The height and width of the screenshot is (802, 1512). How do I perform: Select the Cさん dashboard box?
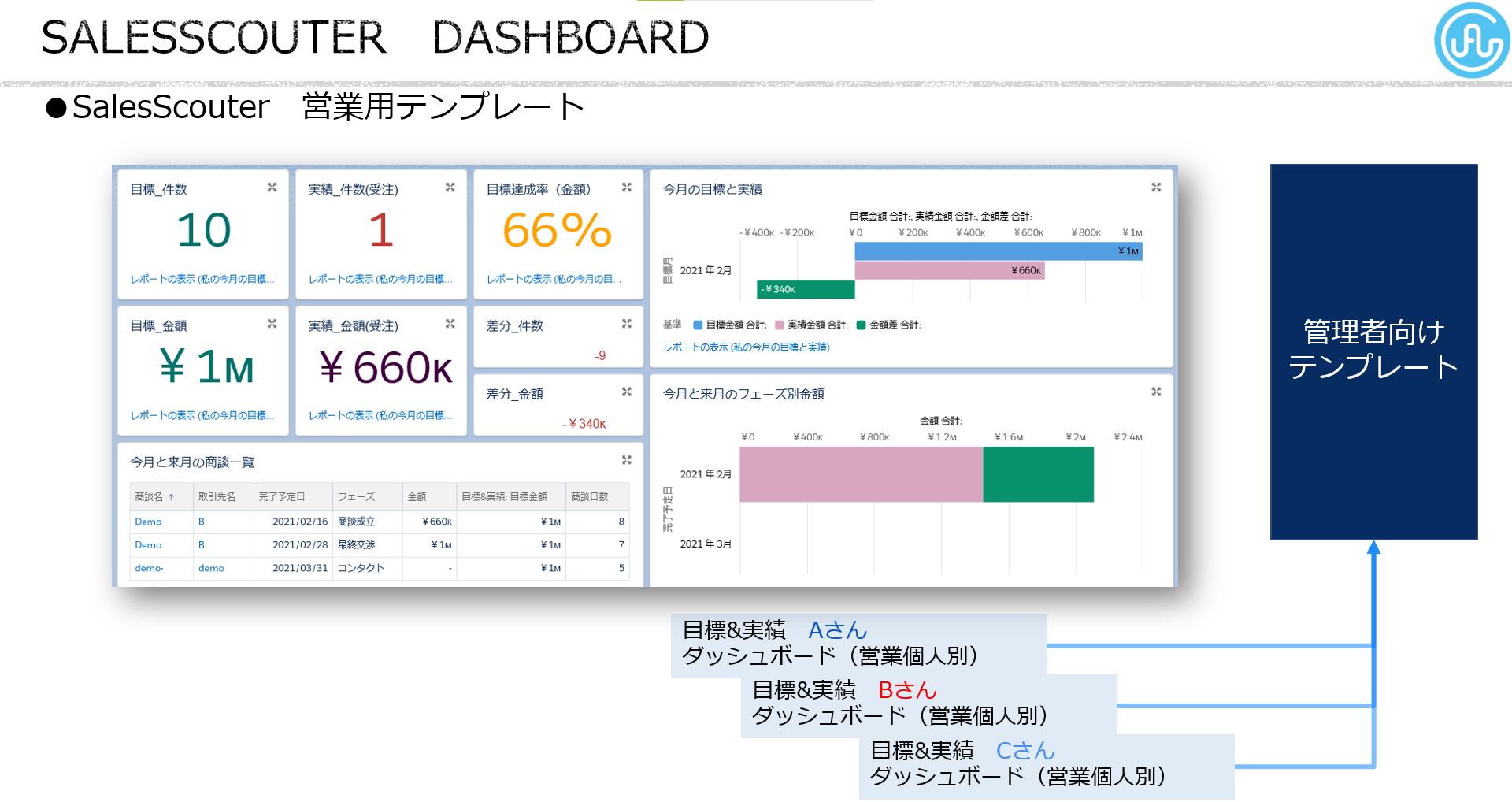pyautogui.click(x=1047, y=766)
